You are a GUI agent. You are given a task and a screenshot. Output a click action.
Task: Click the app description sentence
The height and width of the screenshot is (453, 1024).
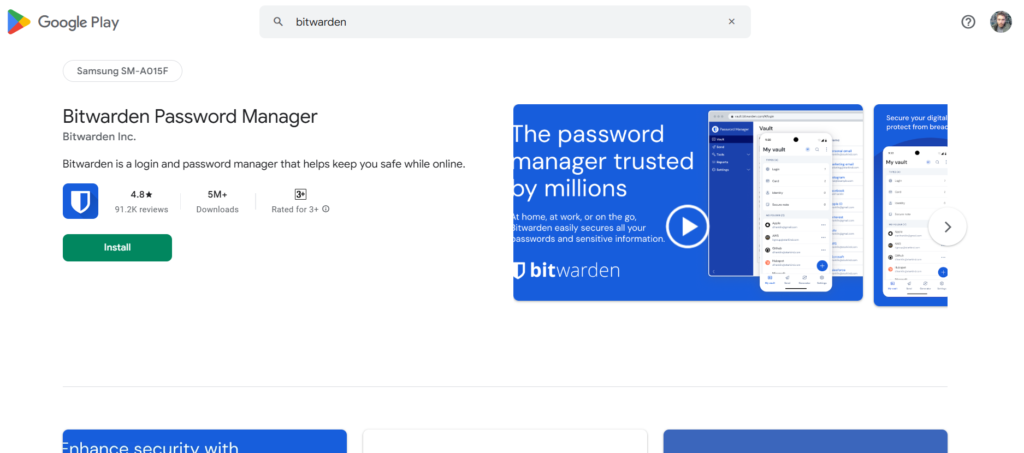pos(264,164)
